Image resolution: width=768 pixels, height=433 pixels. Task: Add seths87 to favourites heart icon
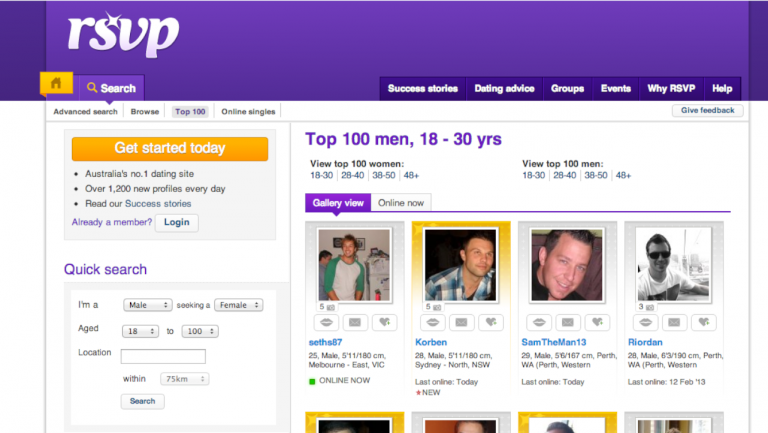click(x=384, y=322)
